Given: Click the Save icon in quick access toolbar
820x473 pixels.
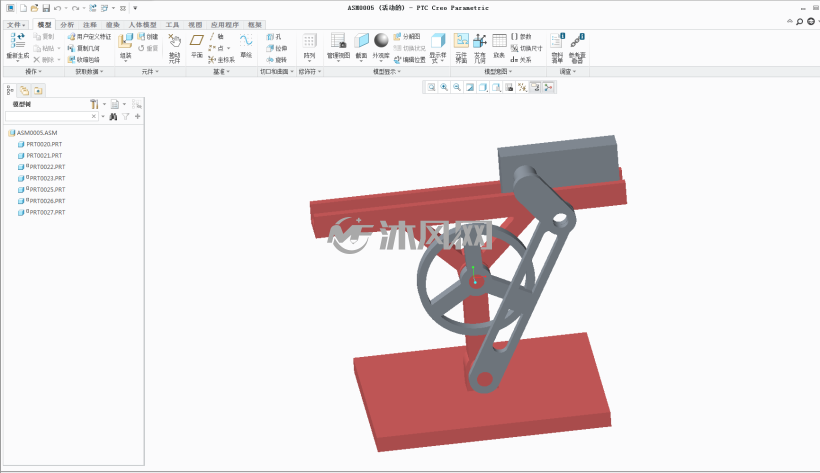Looking at the screenshot, I should click(46, 8).
